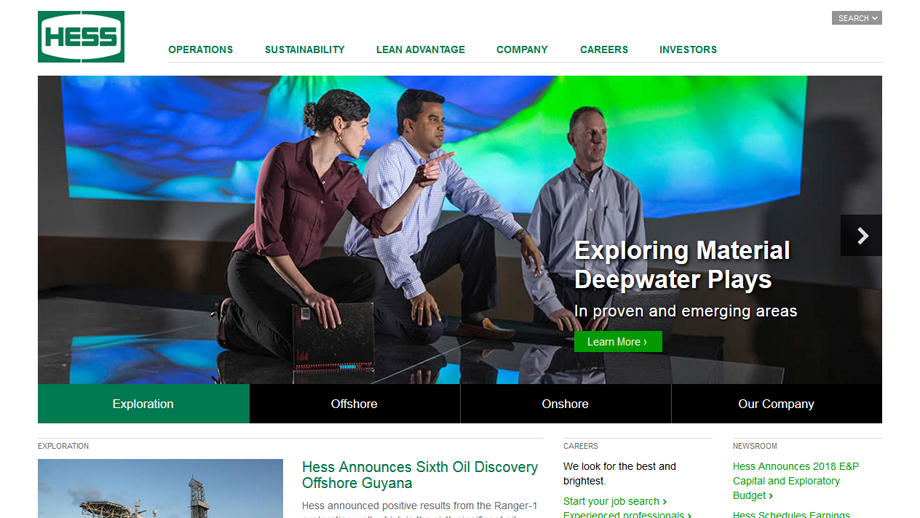Go to Lean Advantage section
Viewport: 920px width, 518px height.
[x=420, y=49]
